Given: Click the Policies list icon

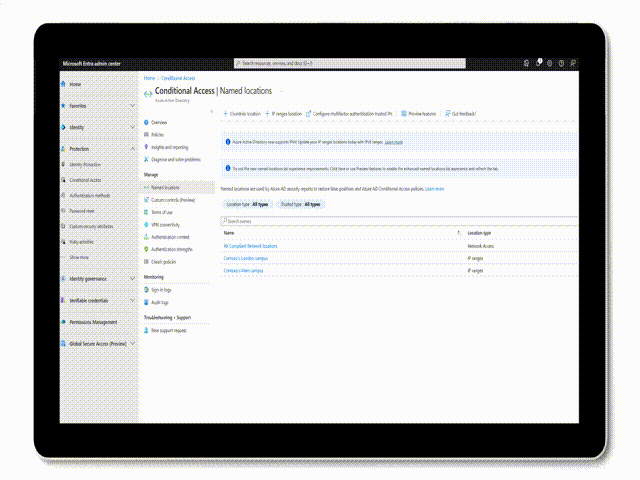Looking at the screenshot, I should (146, 135).
